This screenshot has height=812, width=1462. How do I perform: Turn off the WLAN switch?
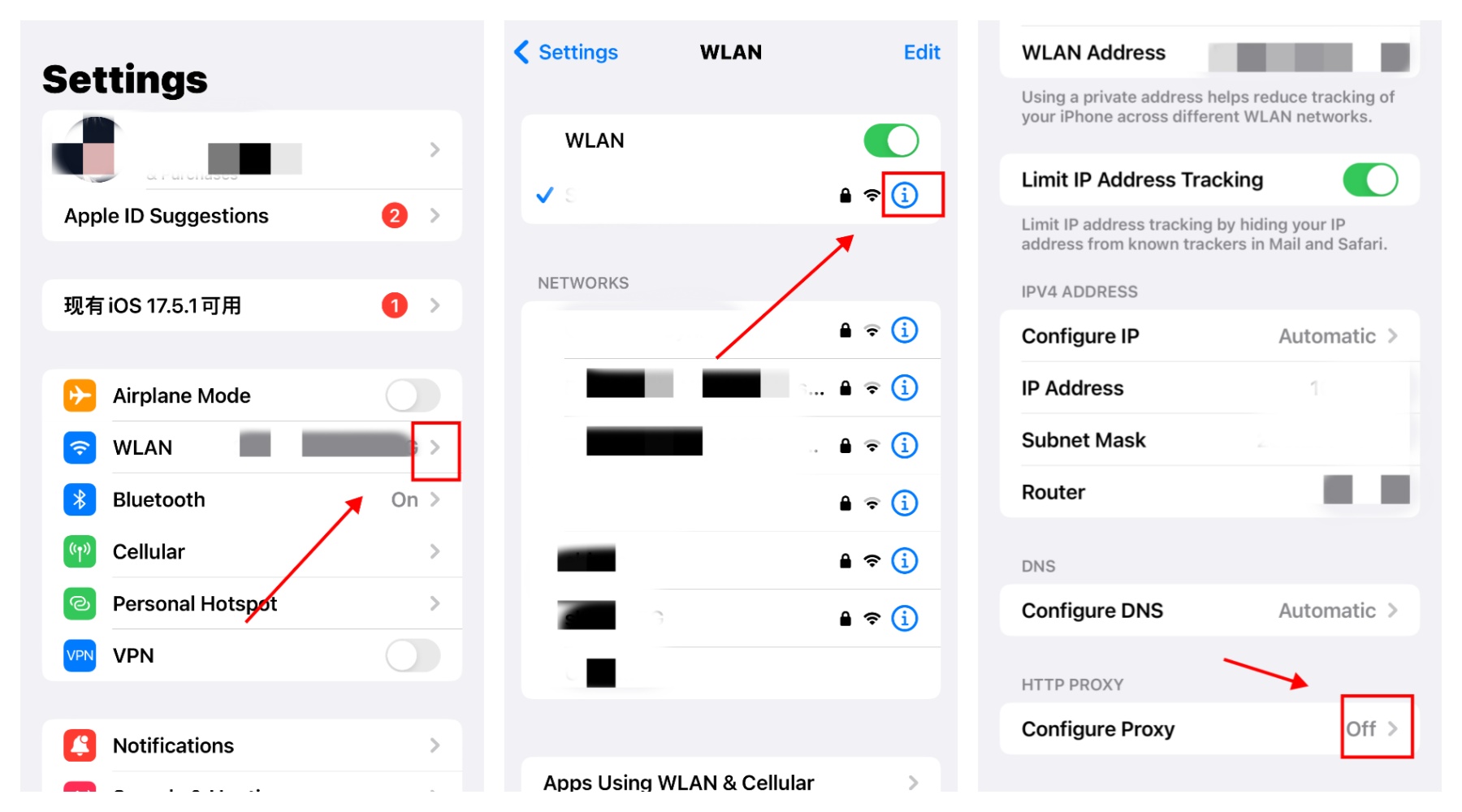click(x=891, y=140)
